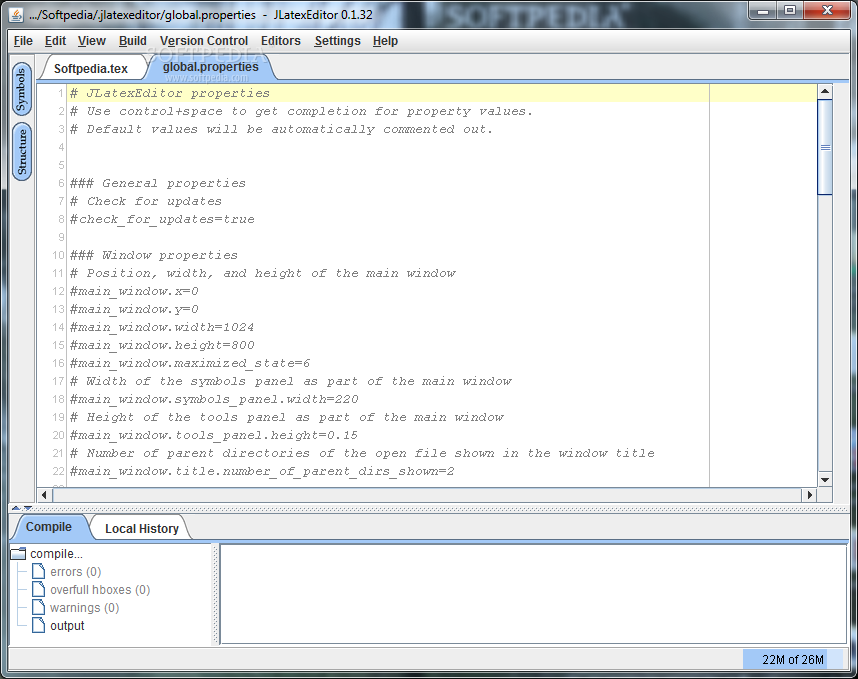This screenshot has height=679, width=858.
Task: Open the Edit menu
Action: 55,41
